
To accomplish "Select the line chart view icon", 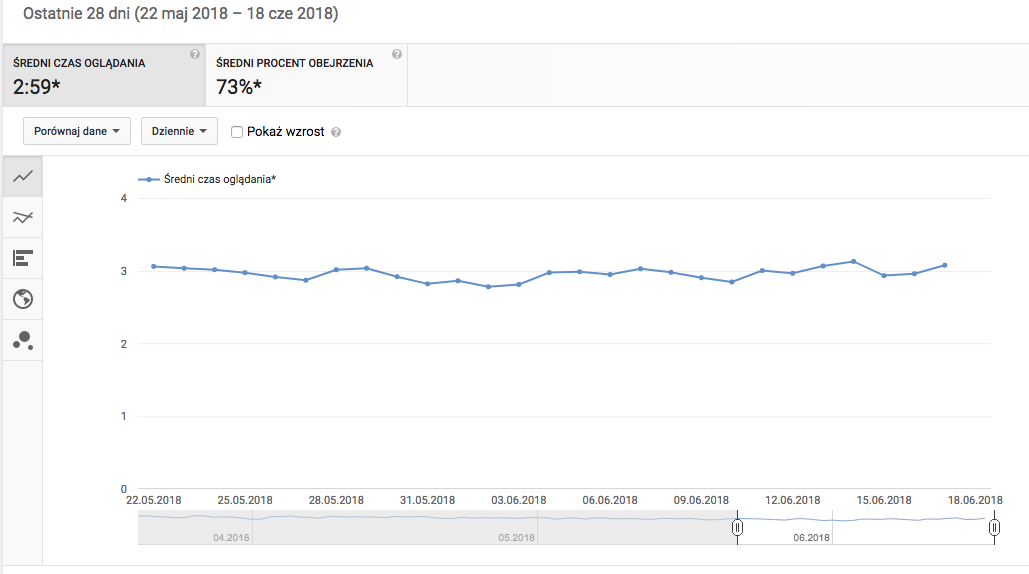I will (x=23, y=176).
